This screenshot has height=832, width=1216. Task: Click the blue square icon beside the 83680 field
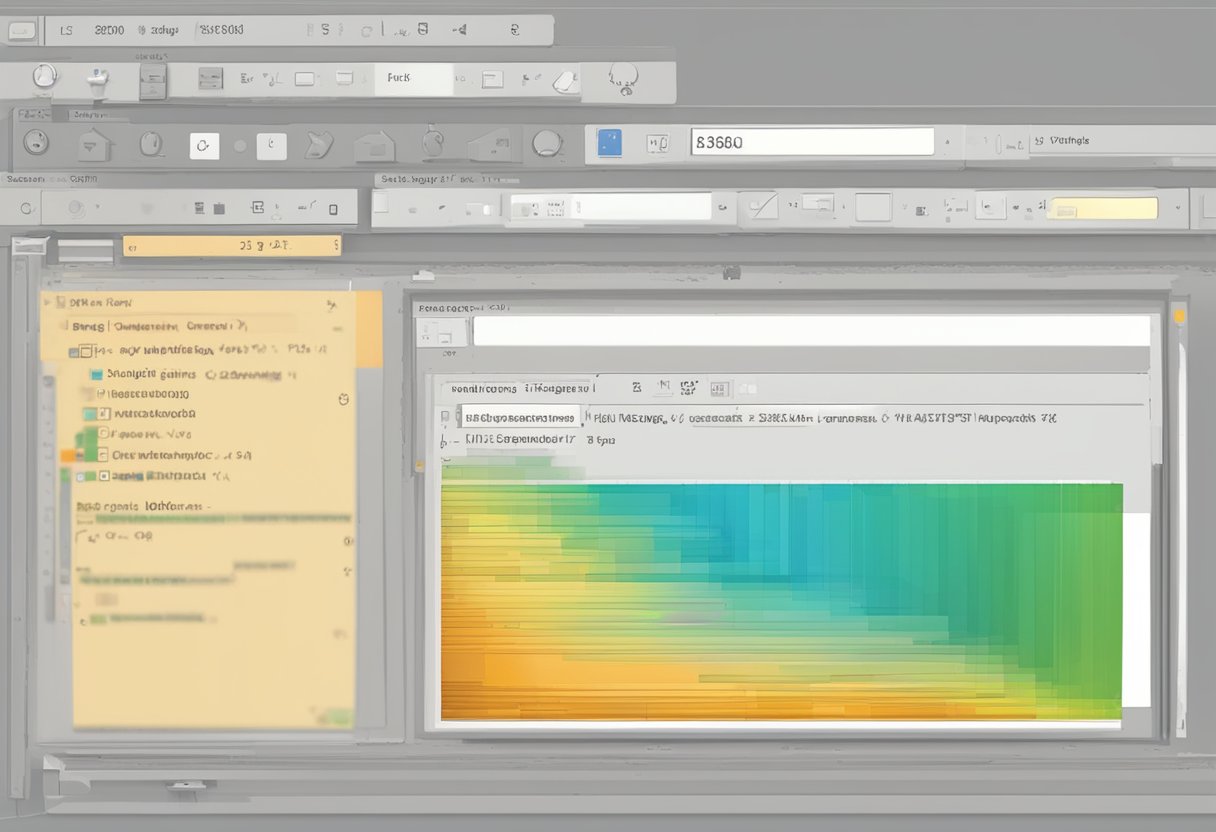tap(609, 143)
